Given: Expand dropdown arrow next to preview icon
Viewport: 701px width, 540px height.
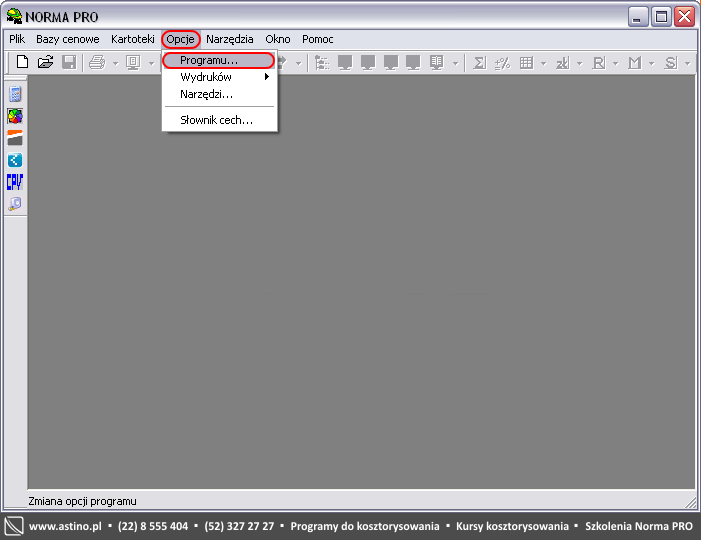Looking at the screenshot, I should [152, 63].
